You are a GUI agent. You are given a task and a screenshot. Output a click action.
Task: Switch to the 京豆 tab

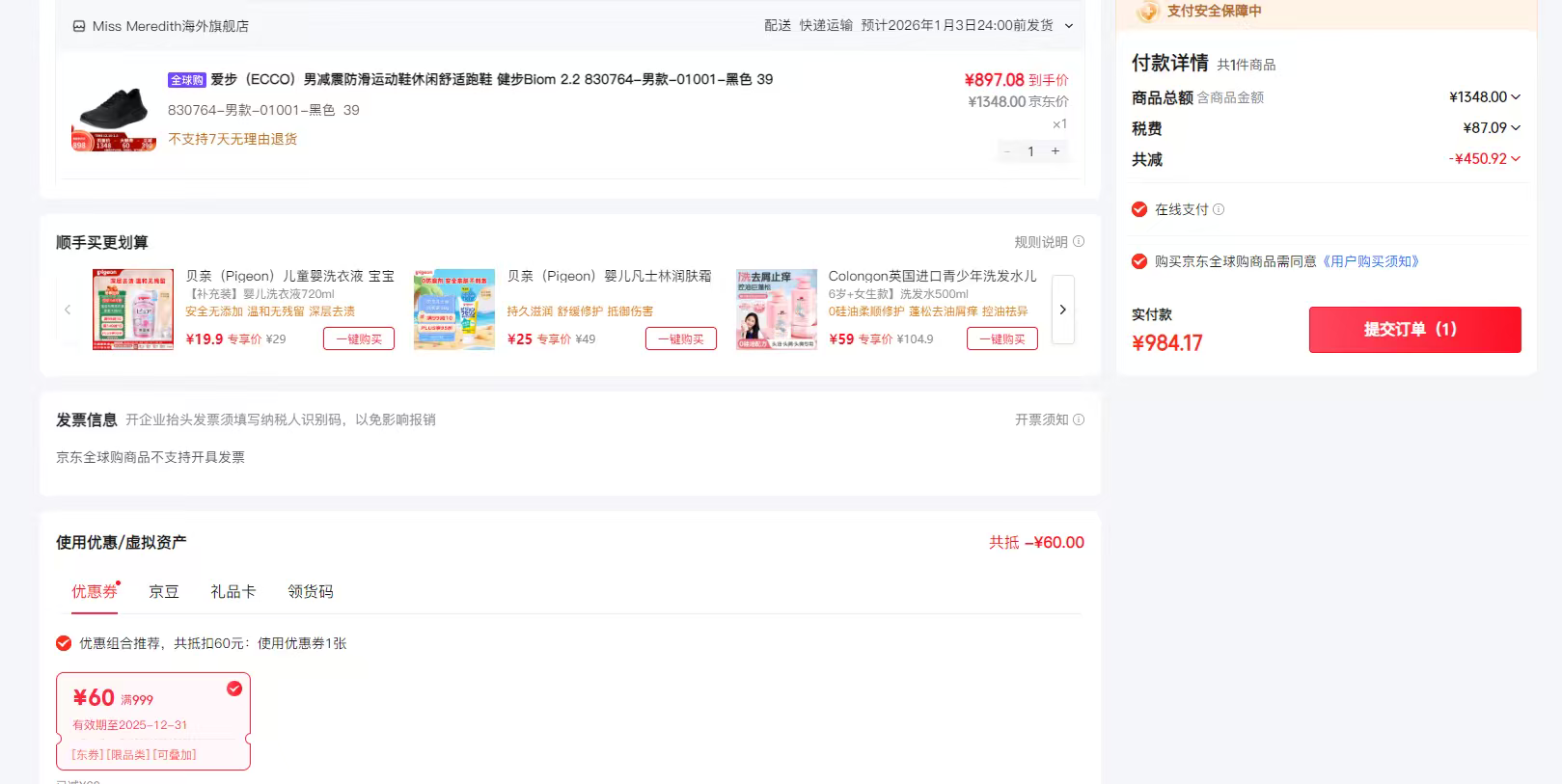(164, 591)
